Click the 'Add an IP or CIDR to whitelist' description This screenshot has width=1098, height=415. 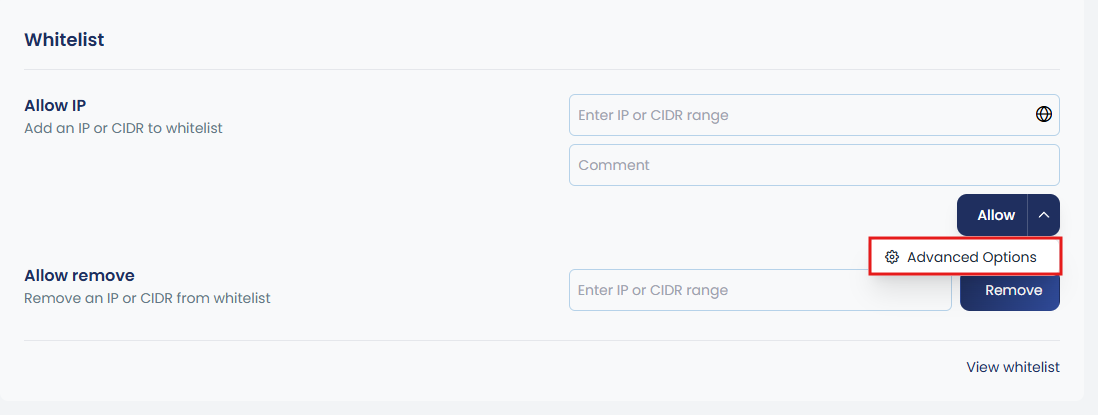pyautogui.click(x=123, y=128)
